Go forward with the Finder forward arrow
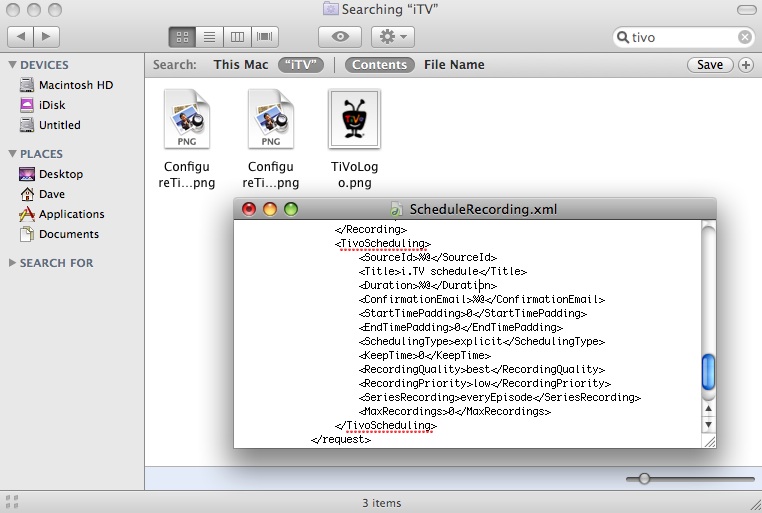The width and height of the screenshot is (762, 513). (47, 37)
